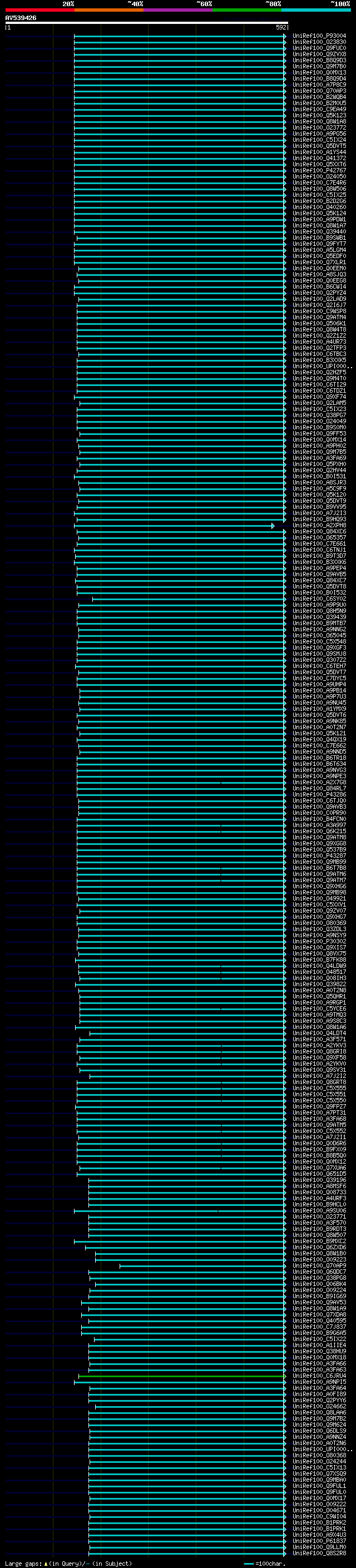The width and height of the screenshot is (356, 1568).
Task: Open hit UniRef100_P93004
Action: pyautogui.click(x=319, y=36)
